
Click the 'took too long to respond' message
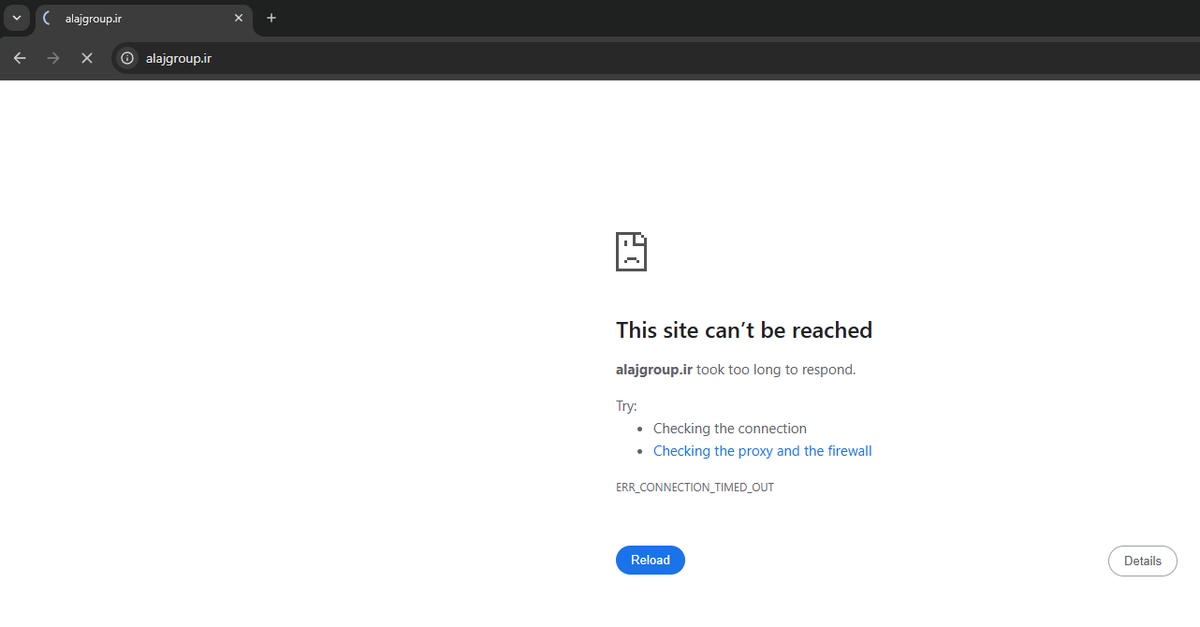pos(776,369)
